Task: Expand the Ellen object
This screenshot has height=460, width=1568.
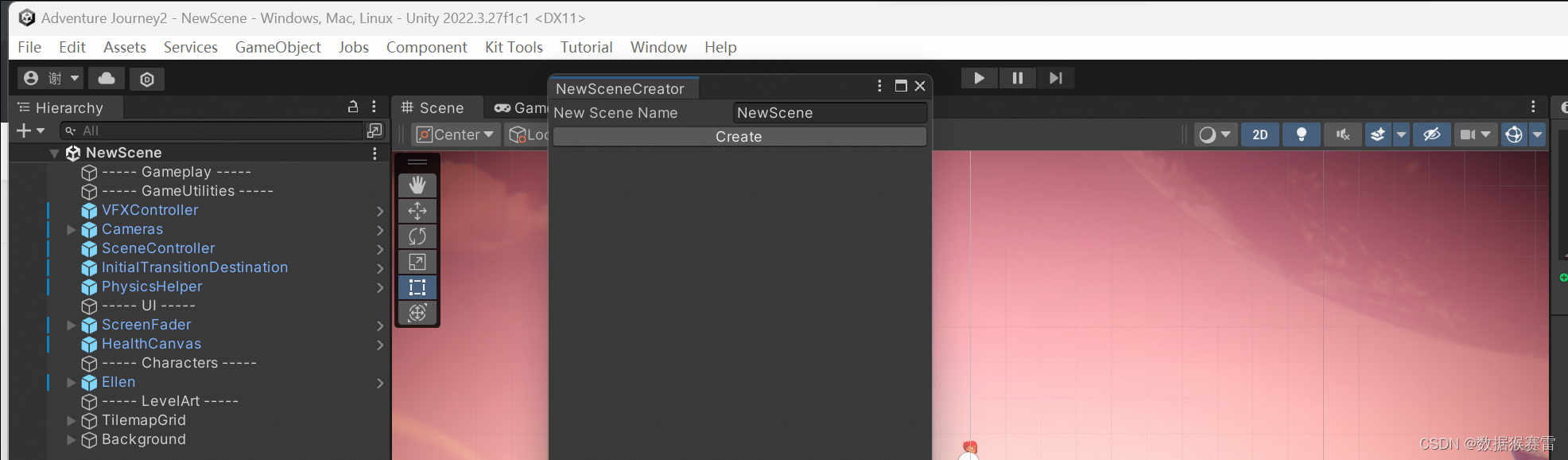Action: click(x=71, y=383)
